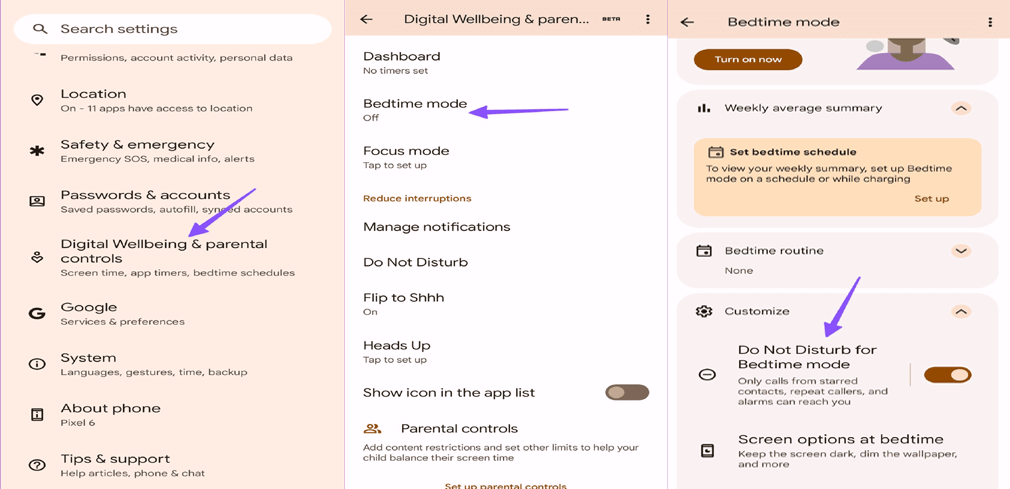Click the Passwords & accounts icon

coord(37,201)
